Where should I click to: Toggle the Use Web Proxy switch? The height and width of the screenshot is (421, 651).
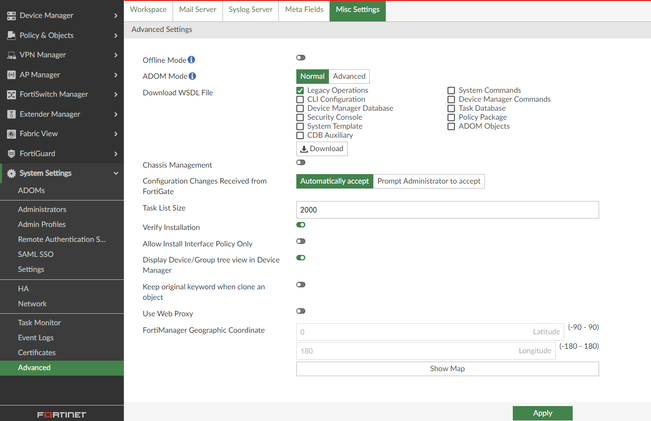tap(301, 311)
